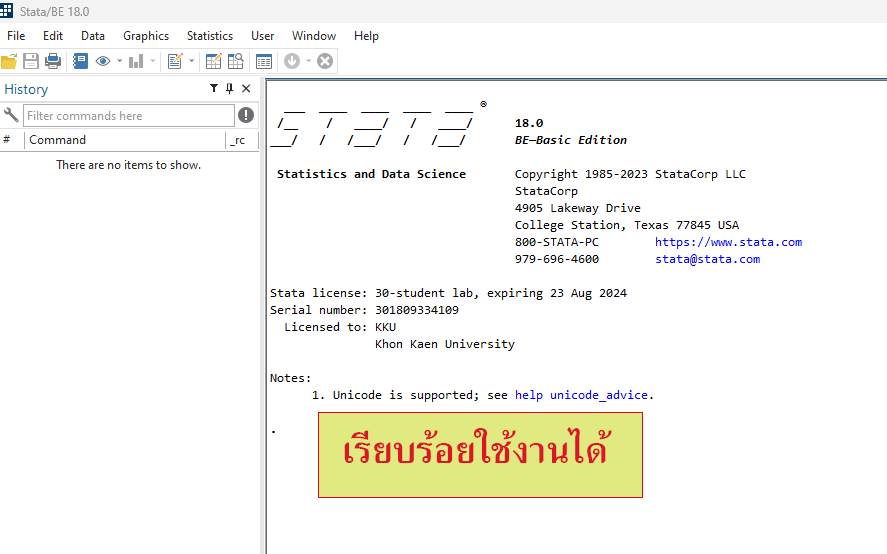Open the Do-file Editor icon

click(175, 61)
